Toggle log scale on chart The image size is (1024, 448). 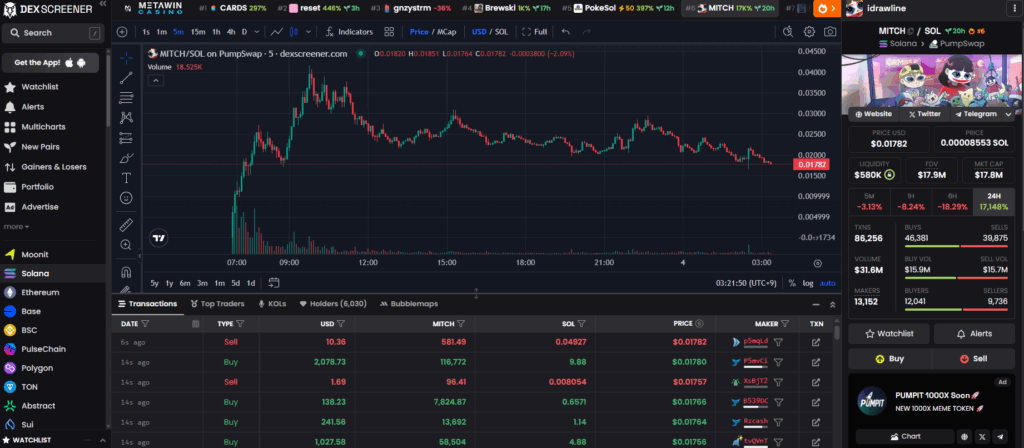click(808, 283)
